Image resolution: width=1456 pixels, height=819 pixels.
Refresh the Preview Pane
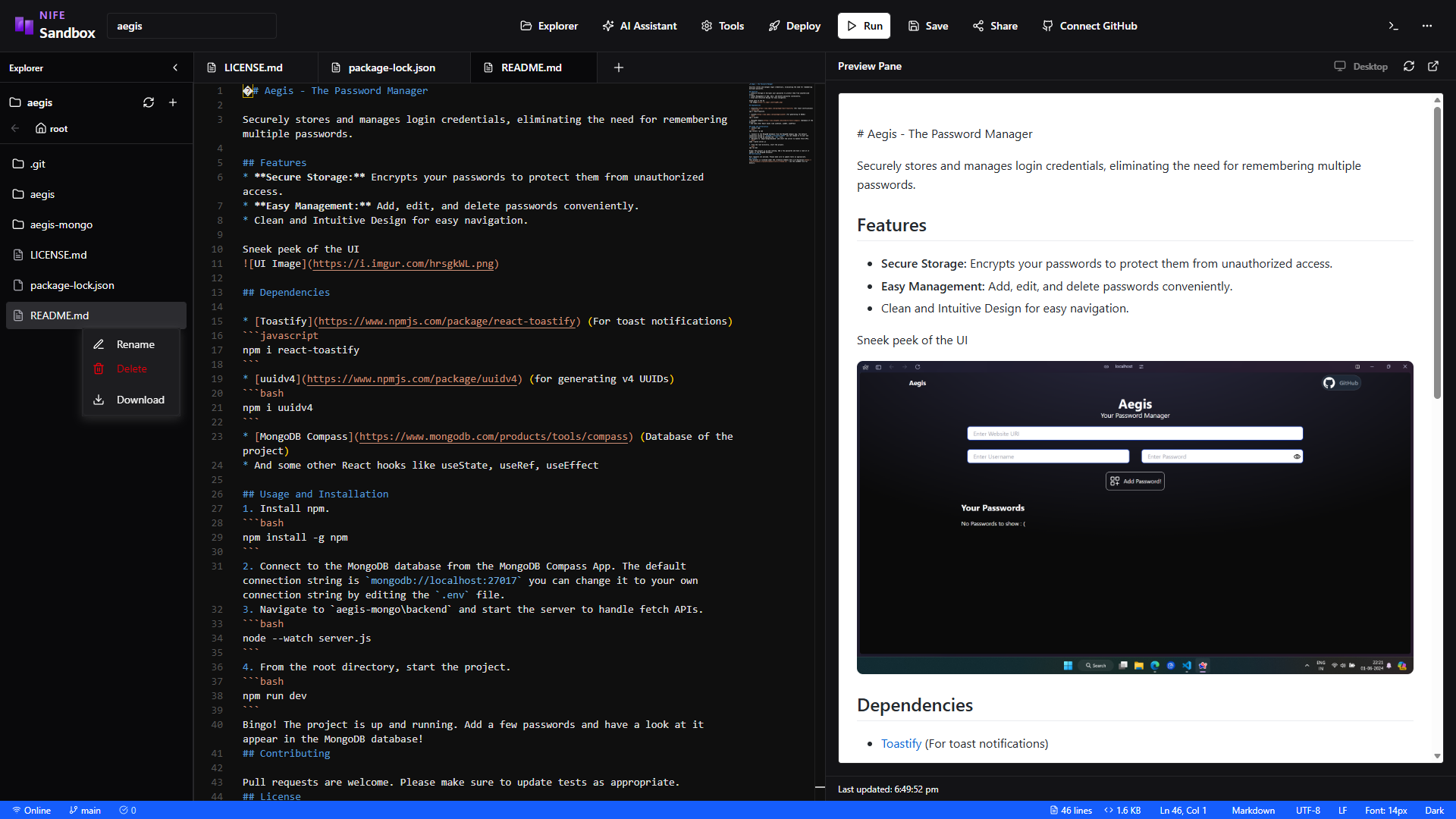coord(1409,66)
